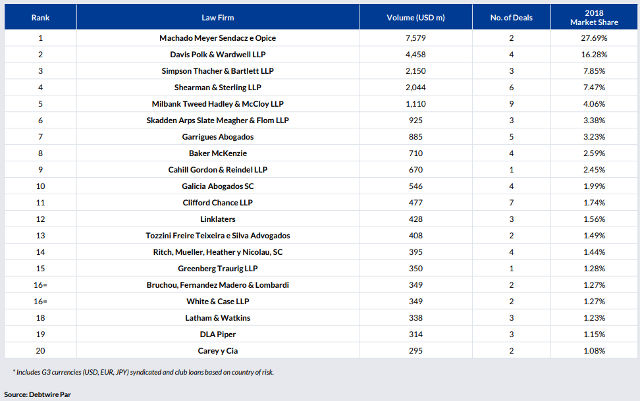Click the No. of Deals column header
Image resolution: width=640 pixels, height=401 pixels.
click(x=511, y=18)
